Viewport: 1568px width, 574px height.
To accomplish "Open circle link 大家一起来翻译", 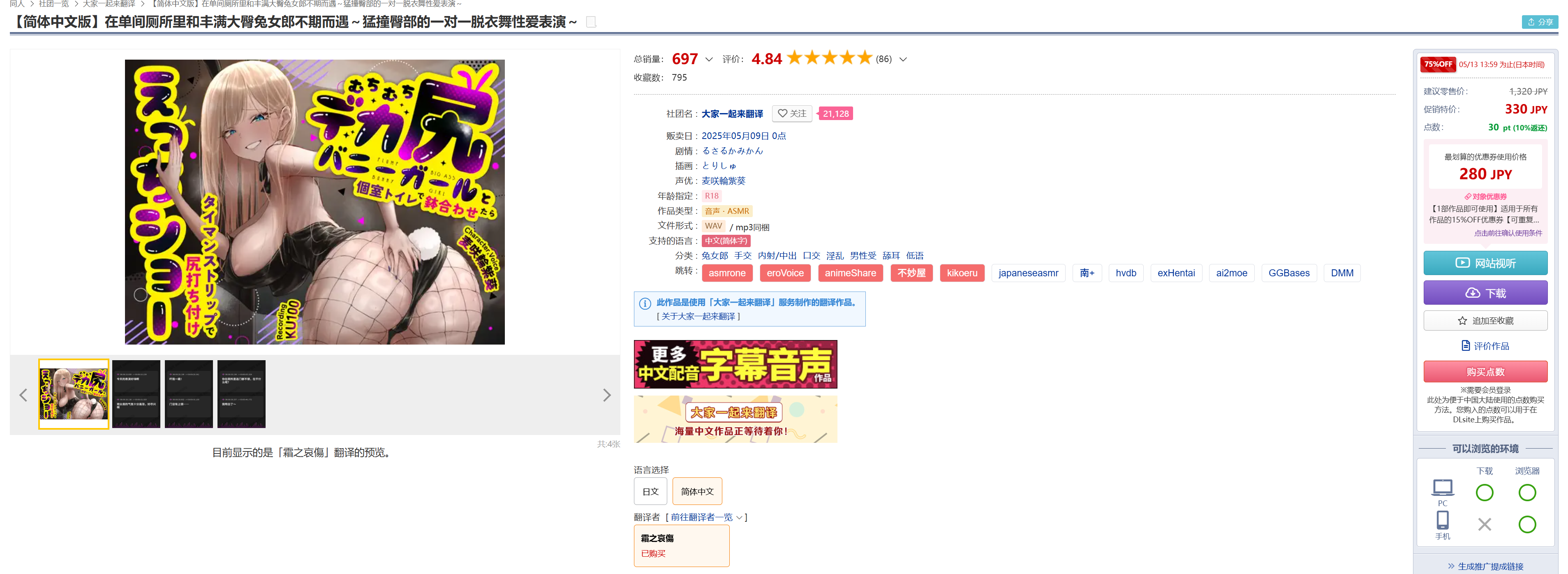I will [732, 114].
